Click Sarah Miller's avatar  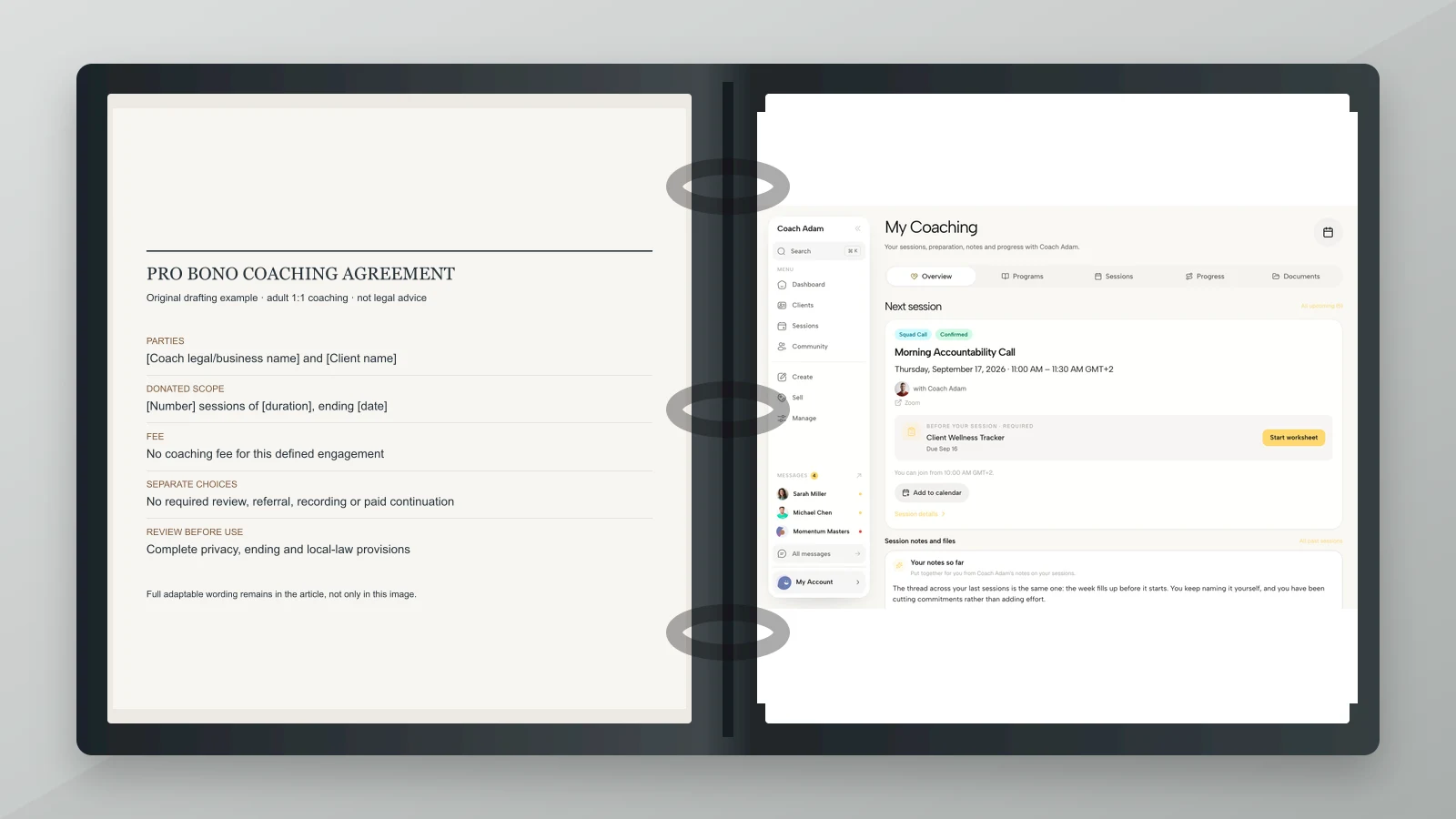click(783, 494)
